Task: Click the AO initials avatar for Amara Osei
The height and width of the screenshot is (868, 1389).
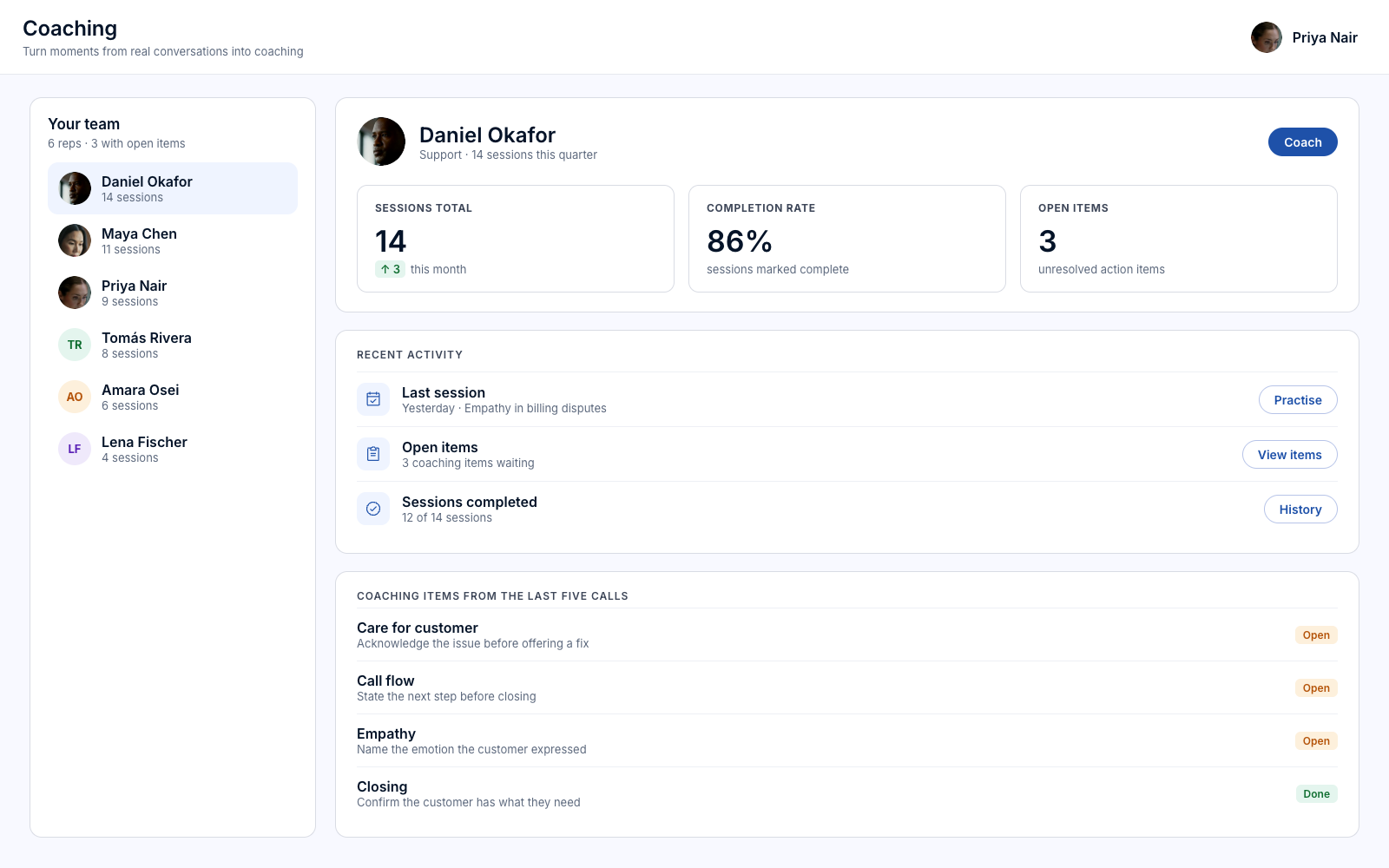Action: [75, 397]
